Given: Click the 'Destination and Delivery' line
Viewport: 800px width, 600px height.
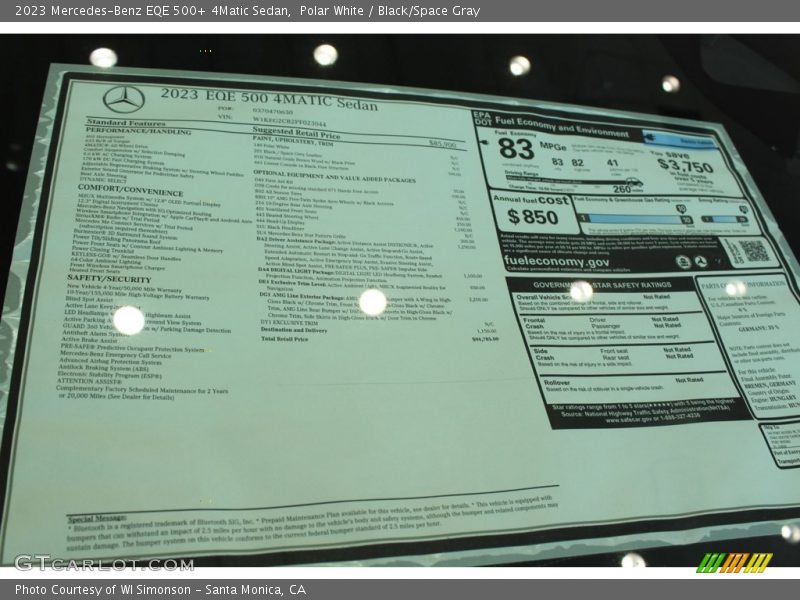Looking at the screenshot, I should (293, 330).
